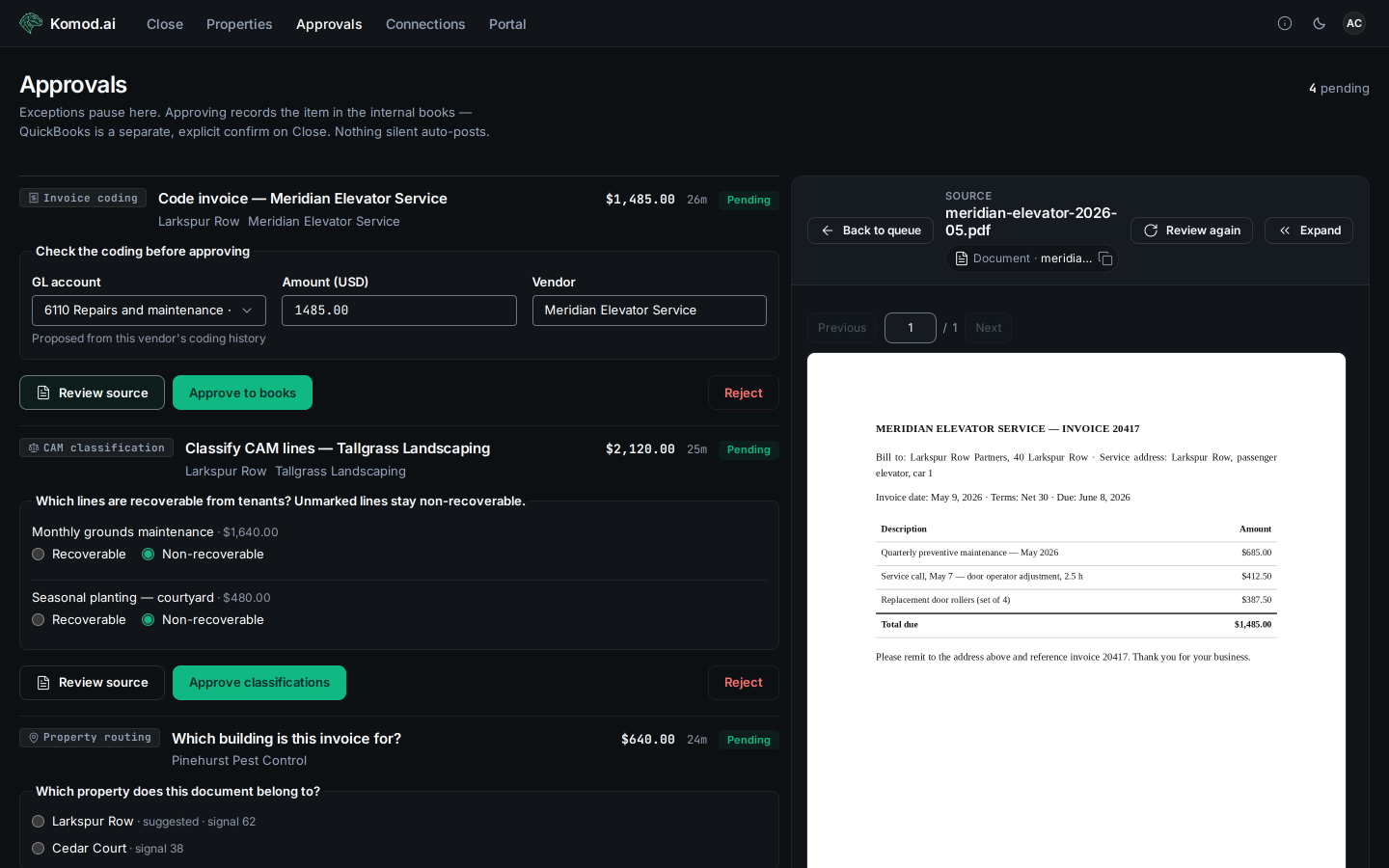Click Approve classifications button
Image resolution: width=1389 pixels, height=868 pixels.
(259, 683)
